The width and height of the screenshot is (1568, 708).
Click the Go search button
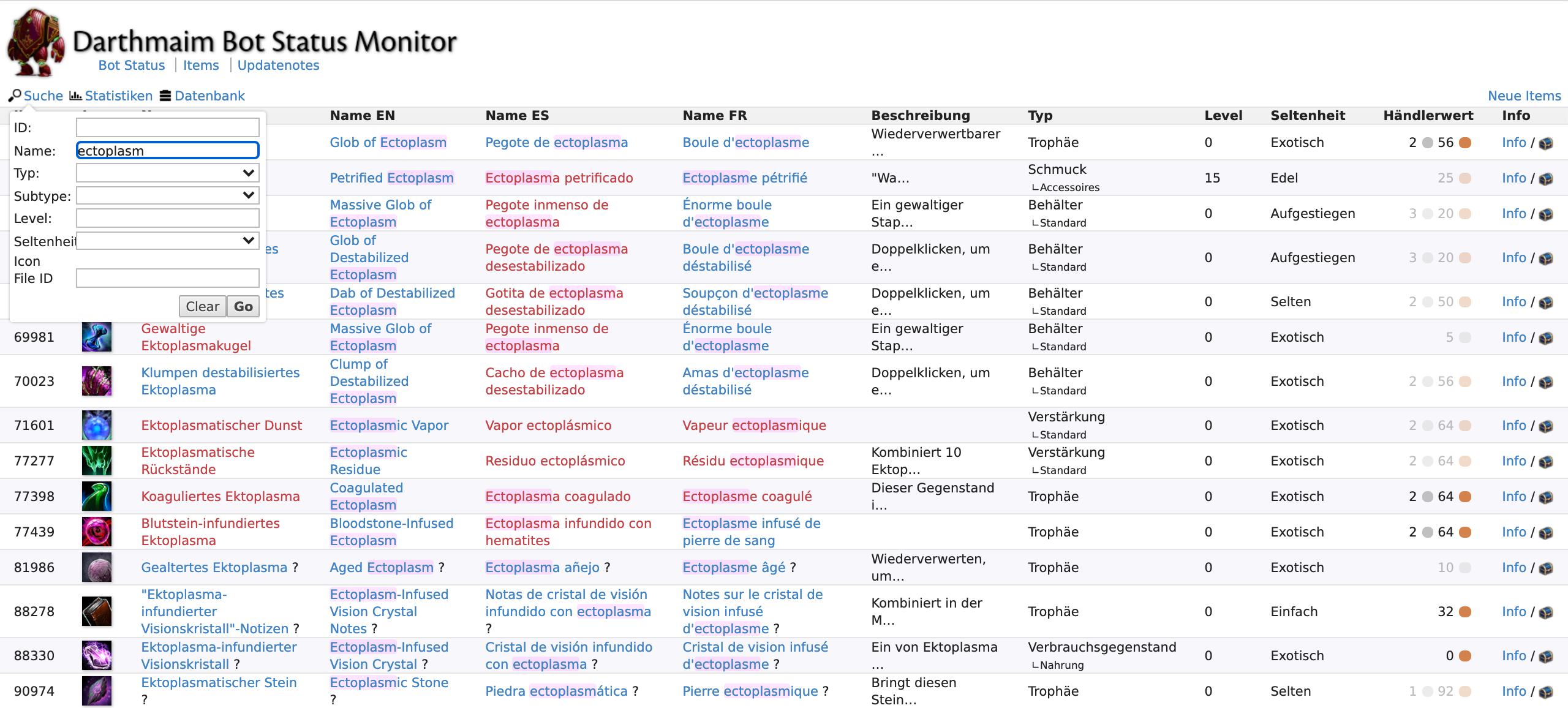(x=244, y=305)
